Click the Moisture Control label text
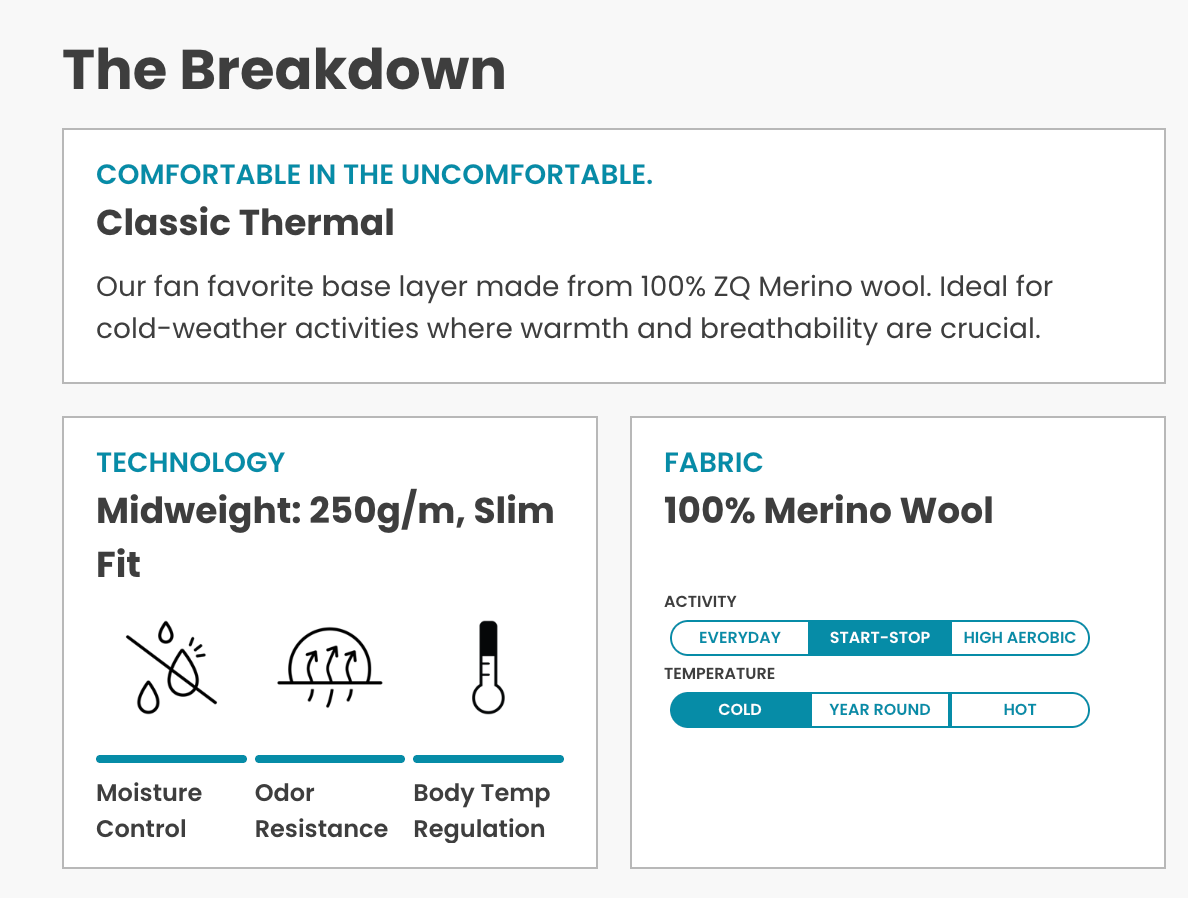1188x898 pixels. pos(149,811)
